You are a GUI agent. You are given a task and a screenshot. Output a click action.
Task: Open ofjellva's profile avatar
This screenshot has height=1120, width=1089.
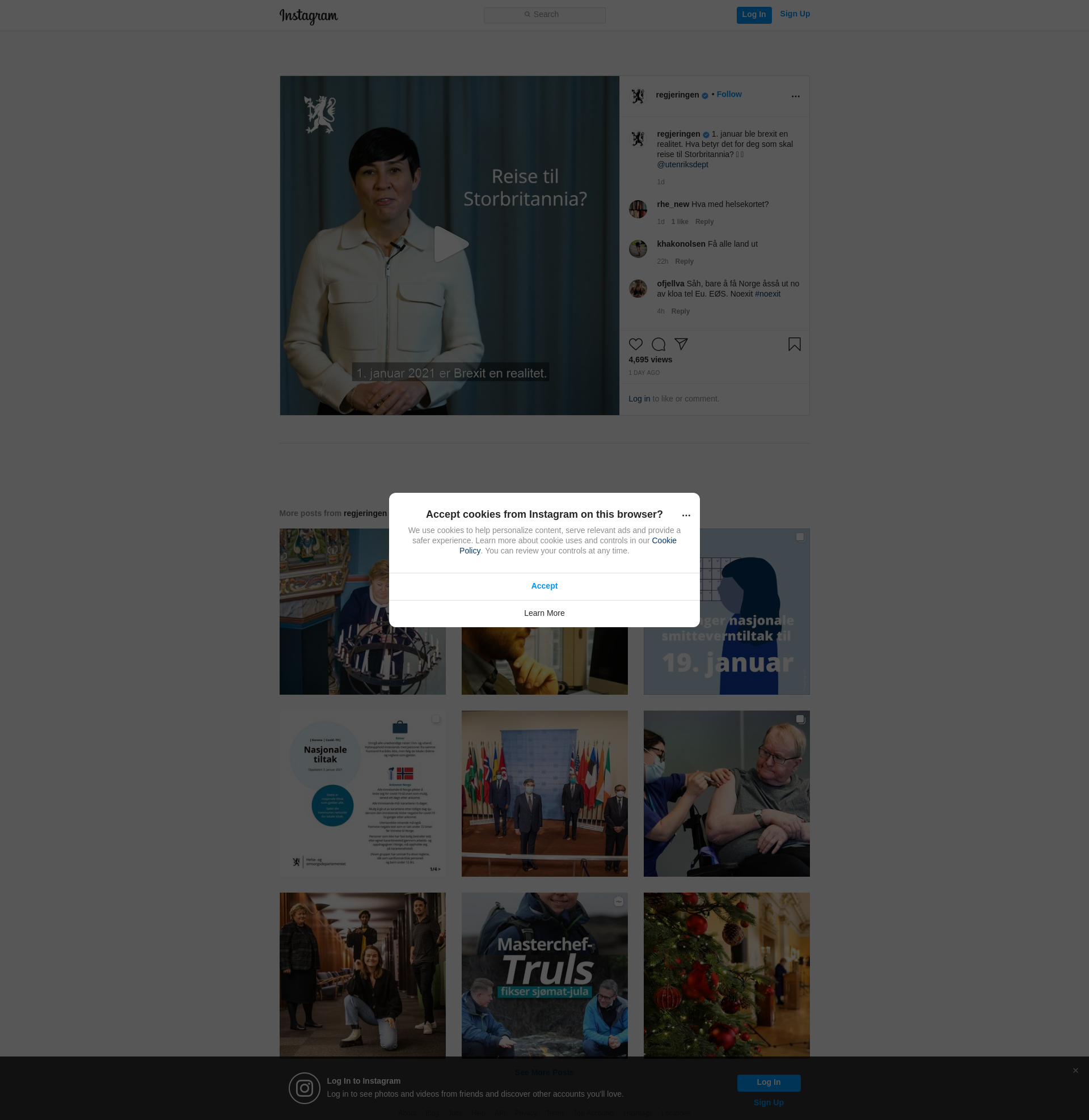tap(638, 288)
